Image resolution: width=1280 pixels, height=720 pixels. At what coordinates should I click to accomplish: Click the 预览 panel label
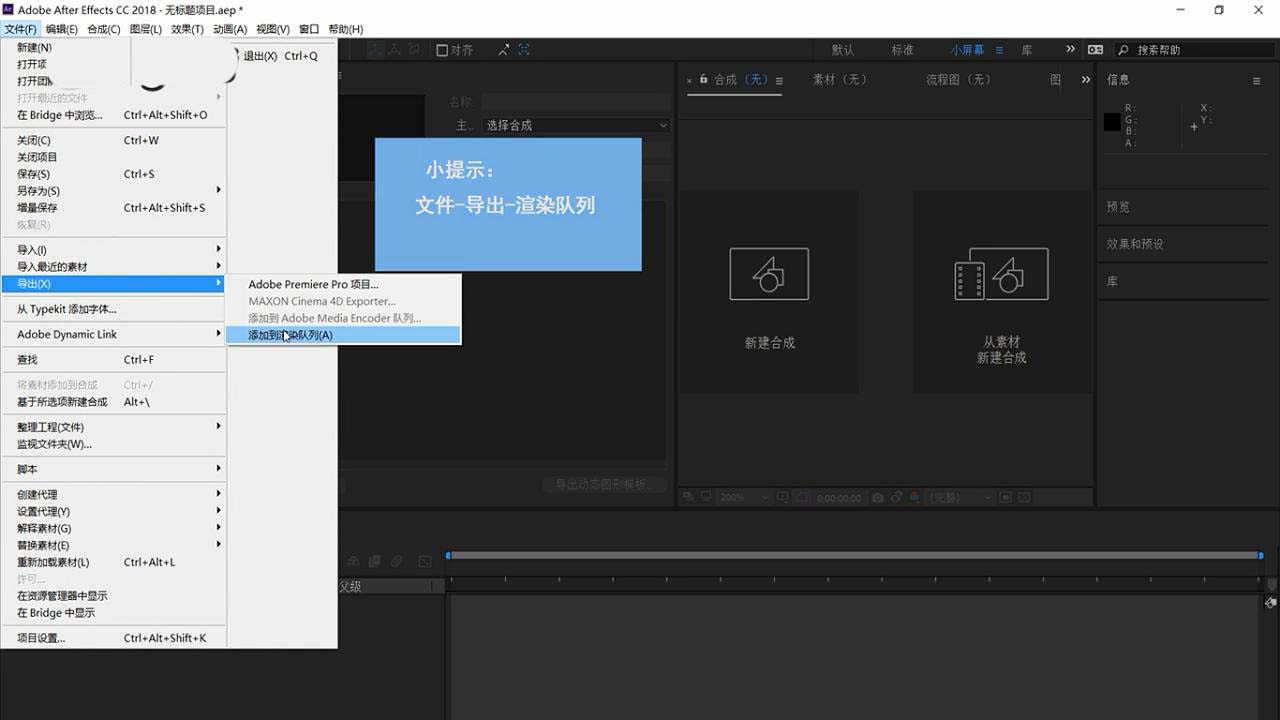(1117, 207)
